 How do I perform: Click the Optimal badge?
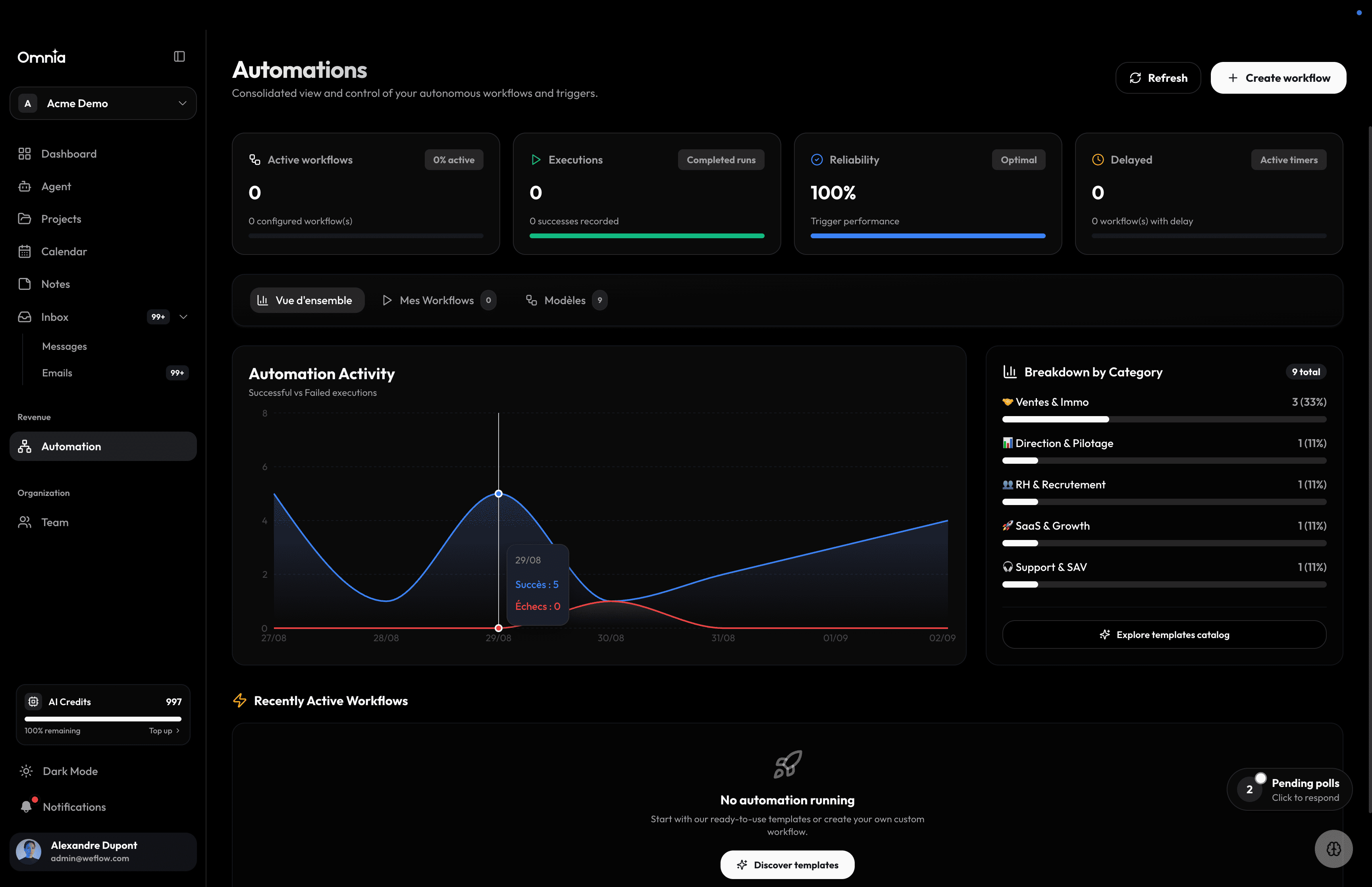point(1019,160)
